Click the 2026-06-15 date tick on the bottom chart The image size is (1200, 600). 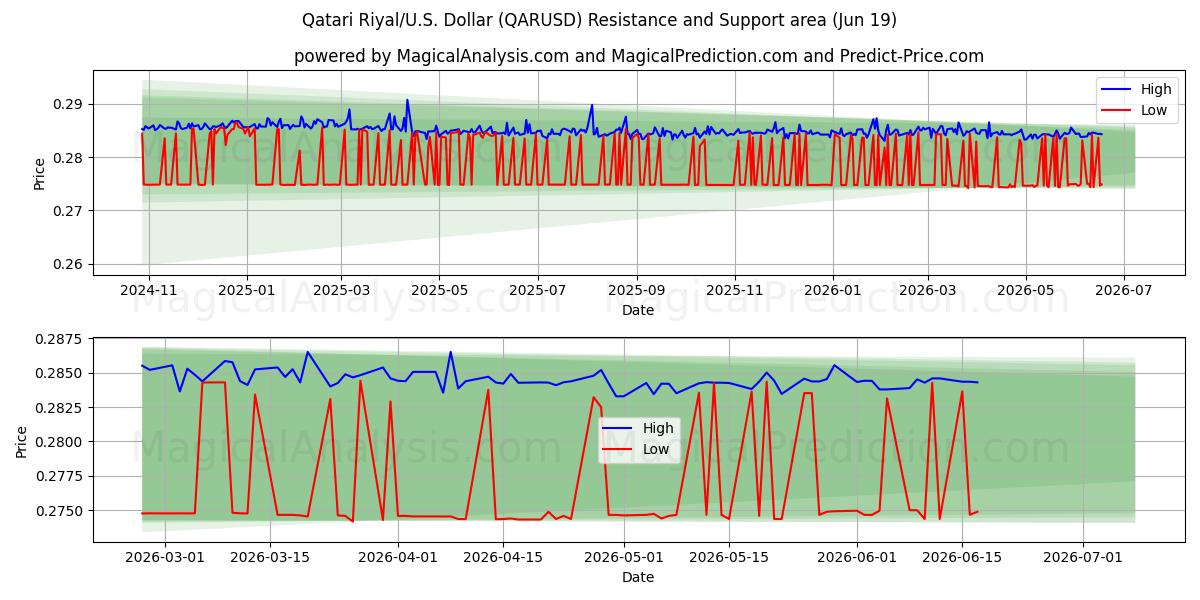[x=962, y=558]
